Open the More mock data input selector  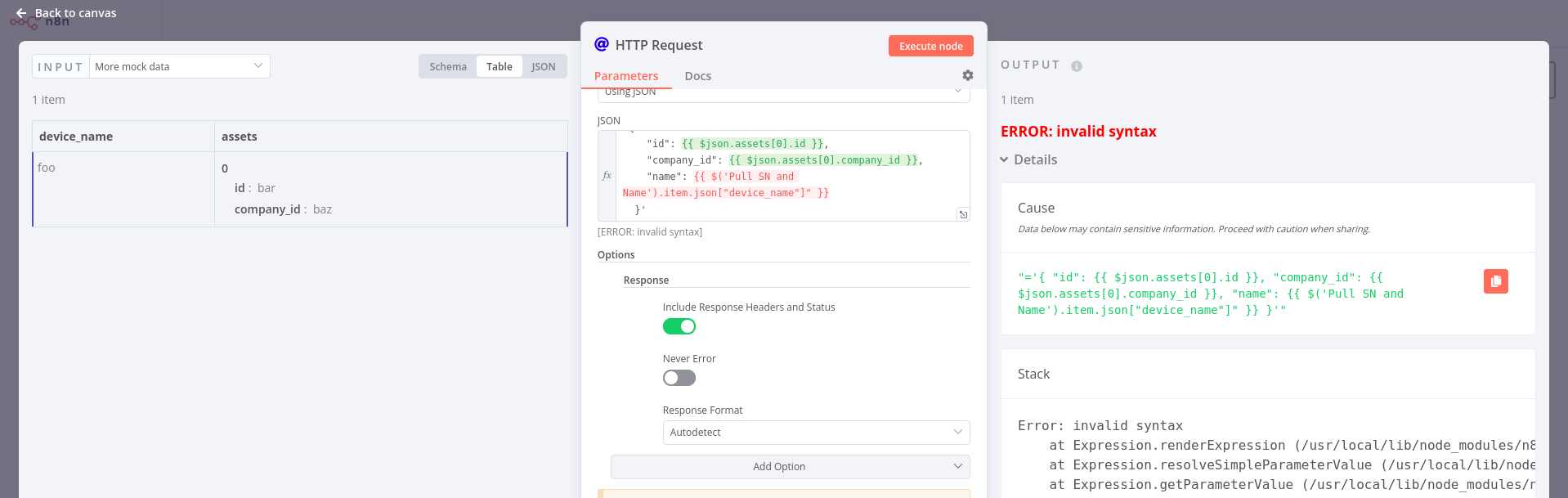coord(179,66)
